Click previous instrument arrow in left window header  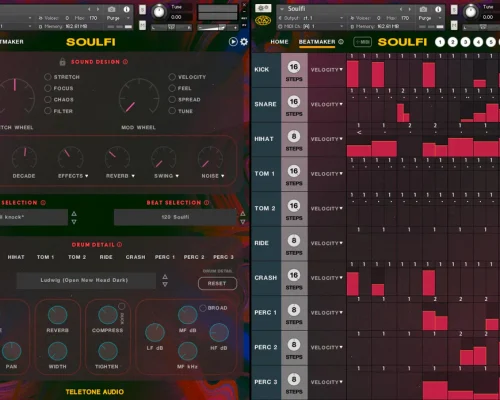(x=89, y=9)
